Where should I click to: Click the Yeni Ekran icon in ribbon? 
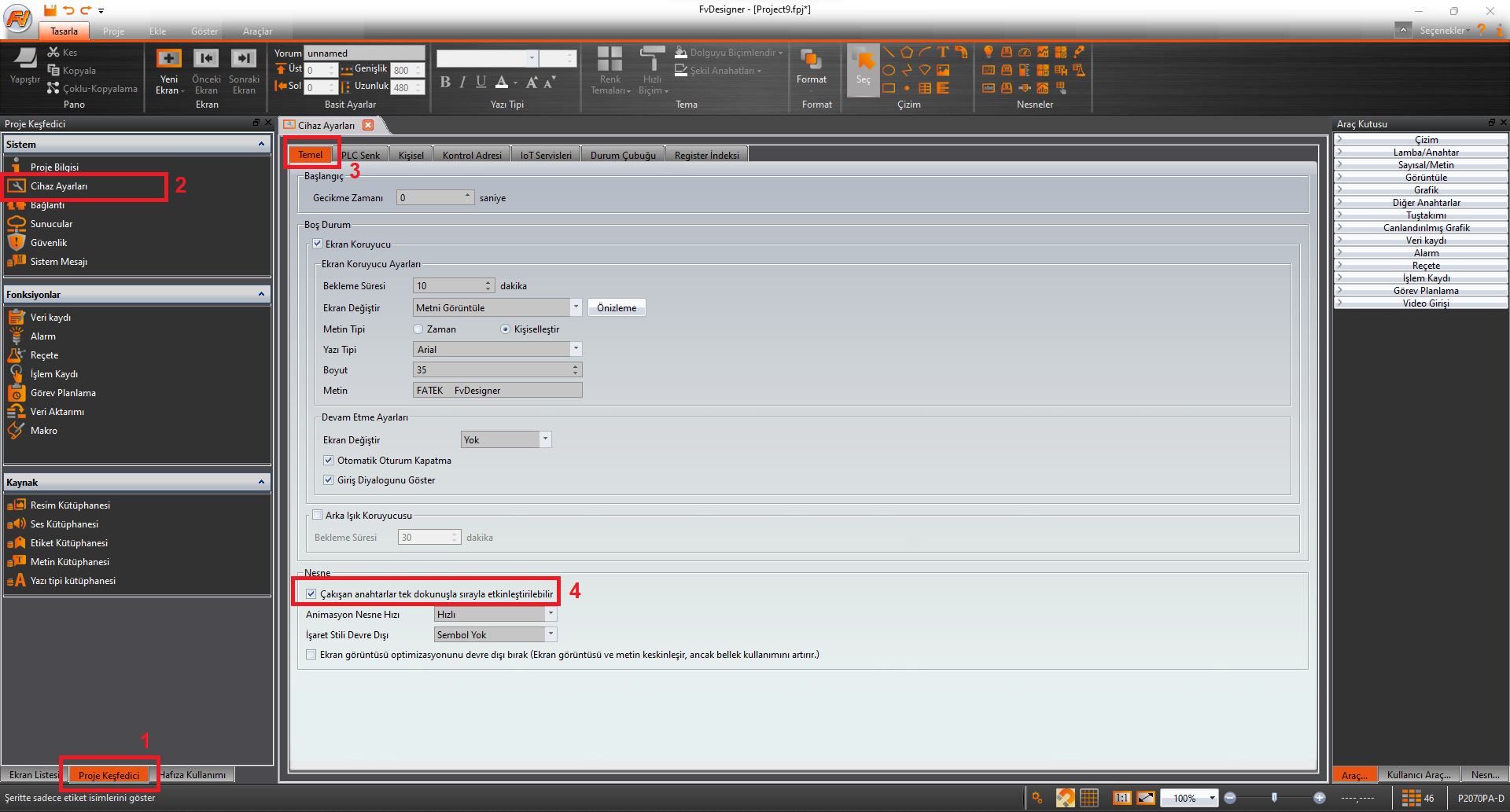tap(169, 59)
